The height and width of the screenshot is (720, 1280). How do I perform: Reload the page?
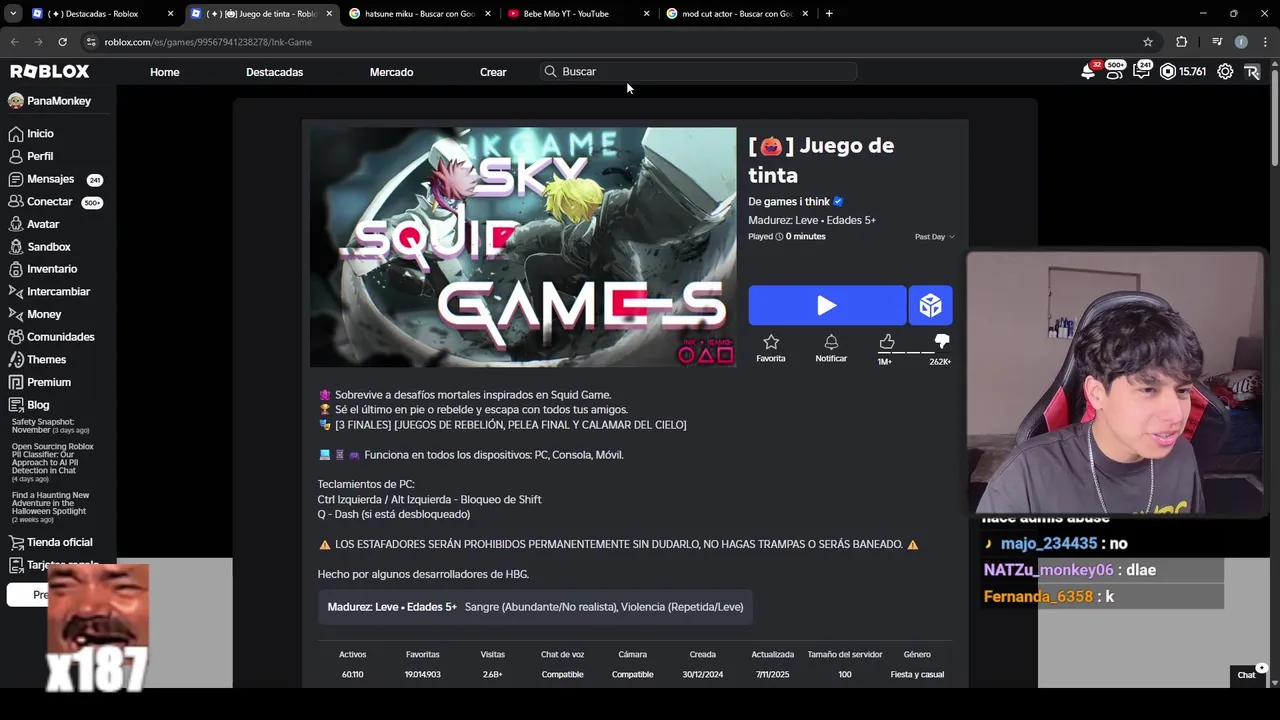coord(62,42)
